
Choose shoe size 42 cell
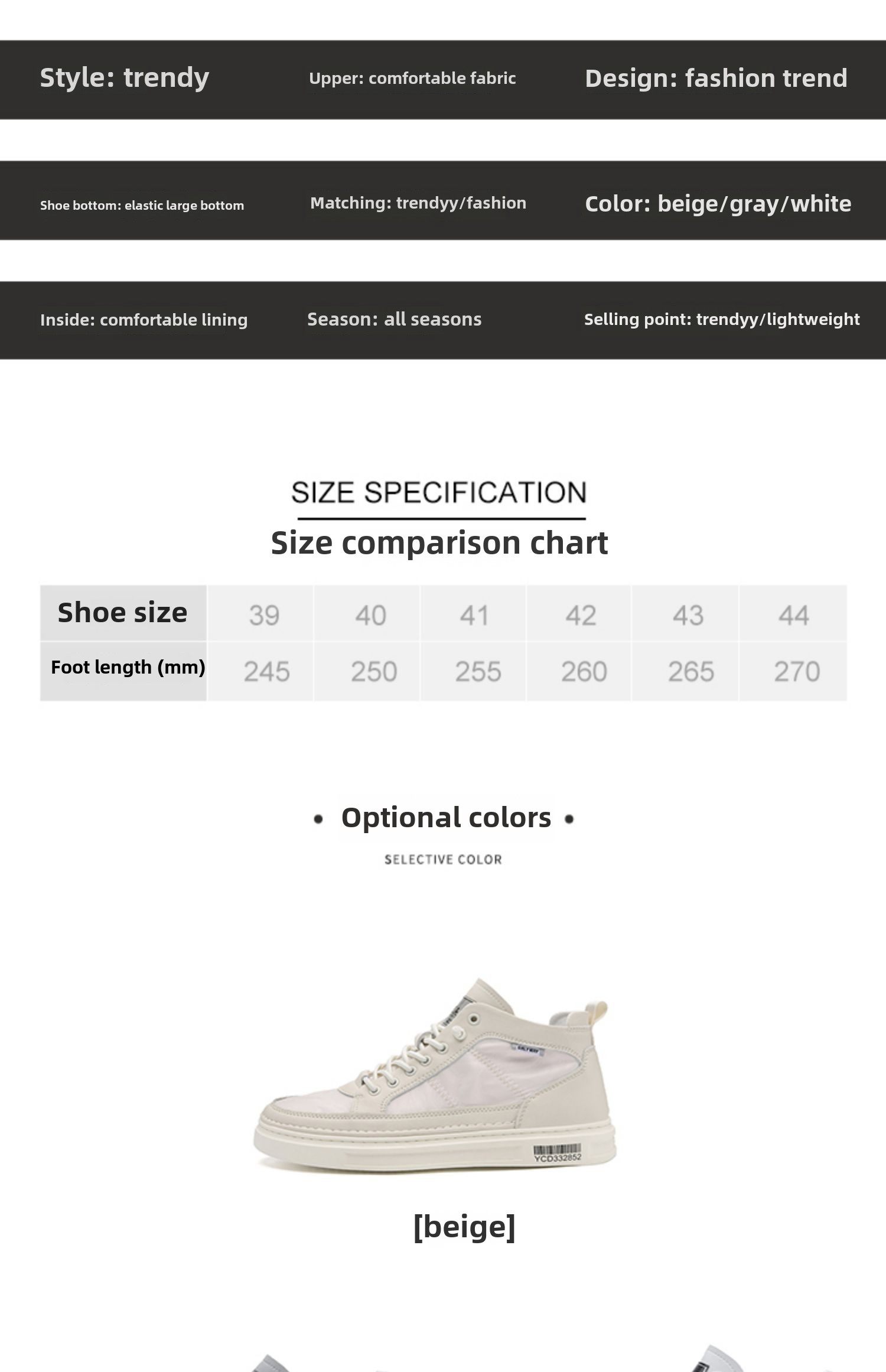(x=581, y=615)
